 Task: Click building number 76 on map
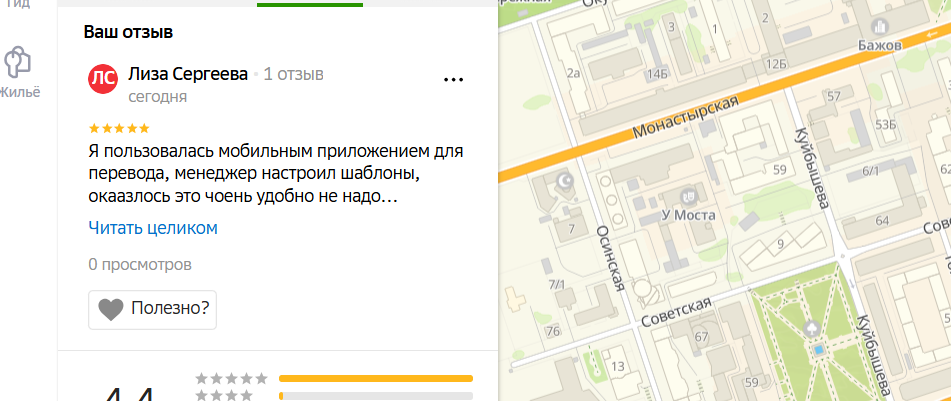[x=553, y=331]
